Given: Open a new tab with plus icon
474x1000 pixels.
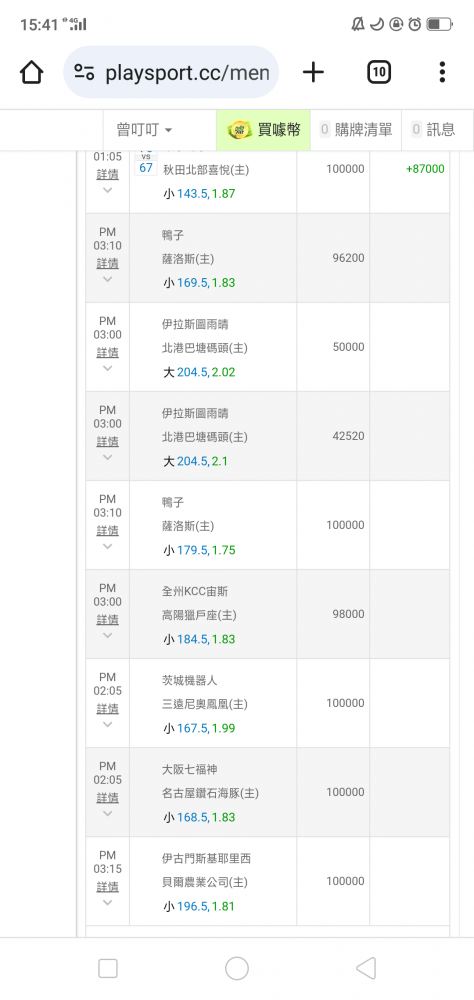Looking at the screenshot, I should (313, 72).
